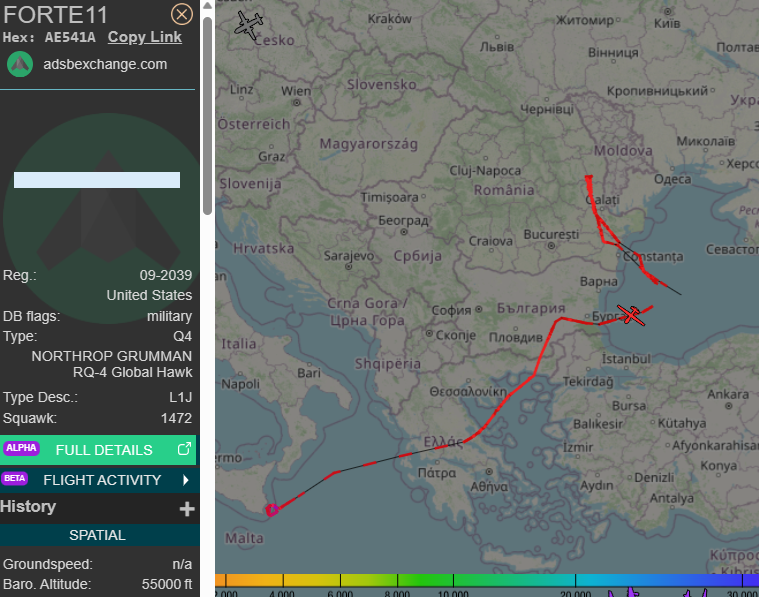Click the Київ city label on map
This screenshot has width=759, height=597.
[667, 23]
